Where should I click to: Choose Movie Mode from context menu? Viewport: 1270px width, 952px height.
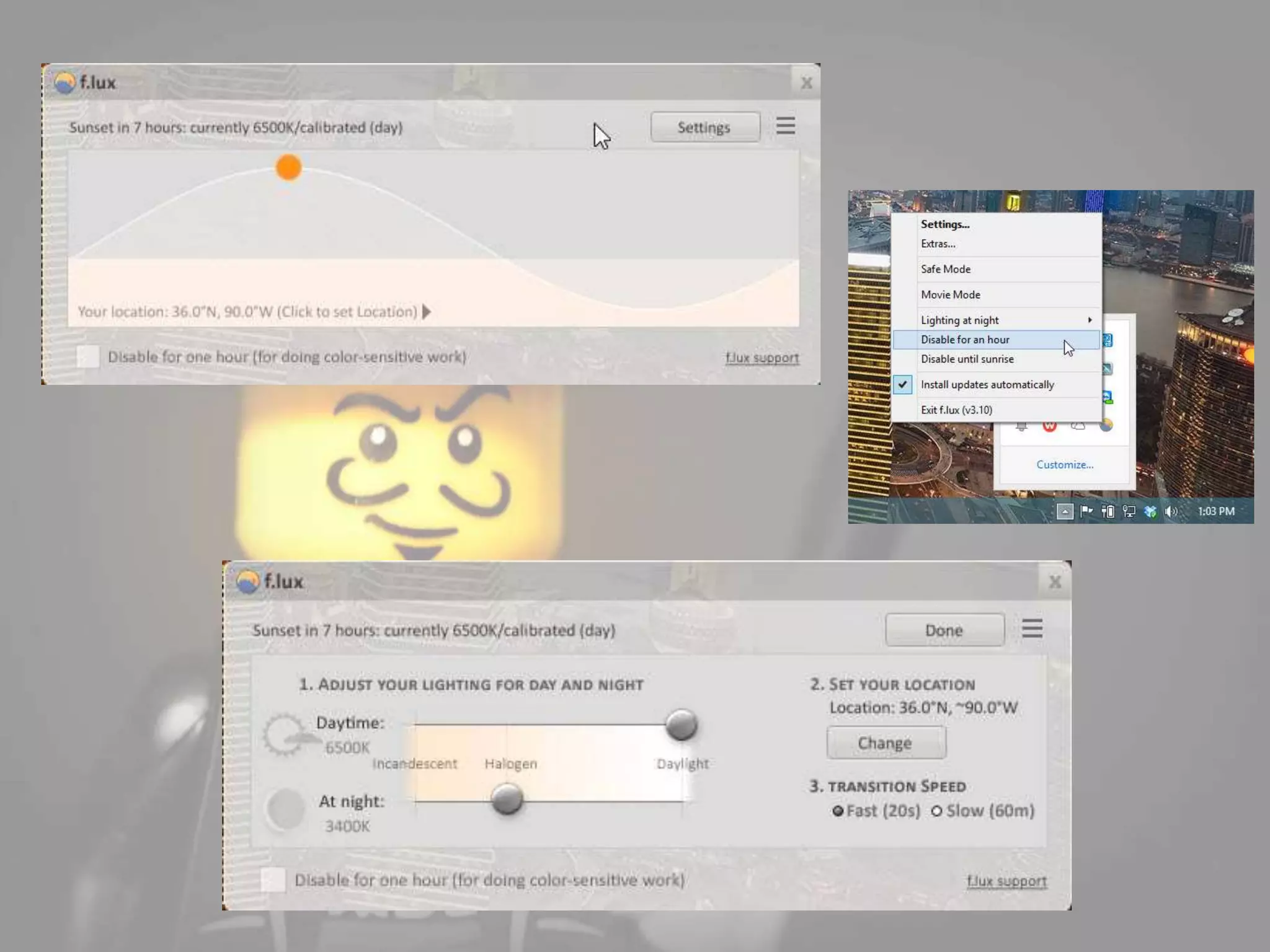coord(950,294)
